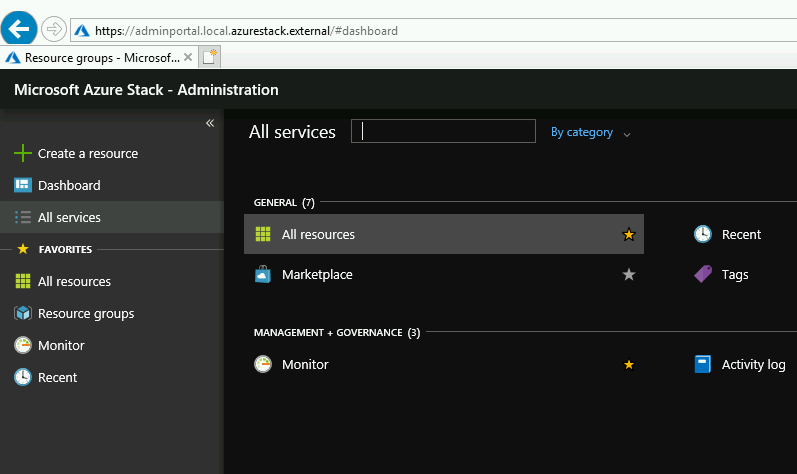This screenshot has height=474, width=797.
Task: Click the browser forward arrow button
Action: [x=53, y=29]
